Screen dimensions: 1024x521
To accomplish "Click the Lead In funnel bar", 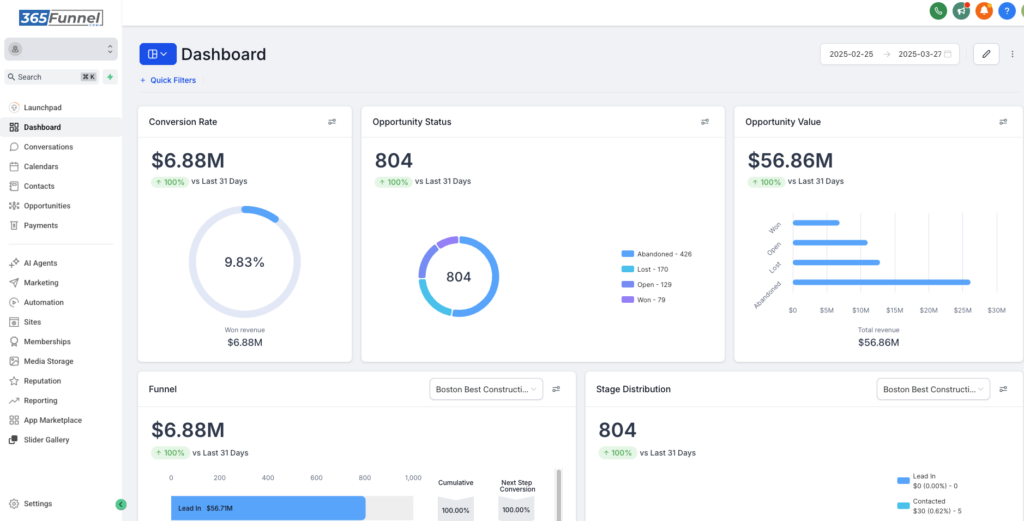I will coord(268,508).
